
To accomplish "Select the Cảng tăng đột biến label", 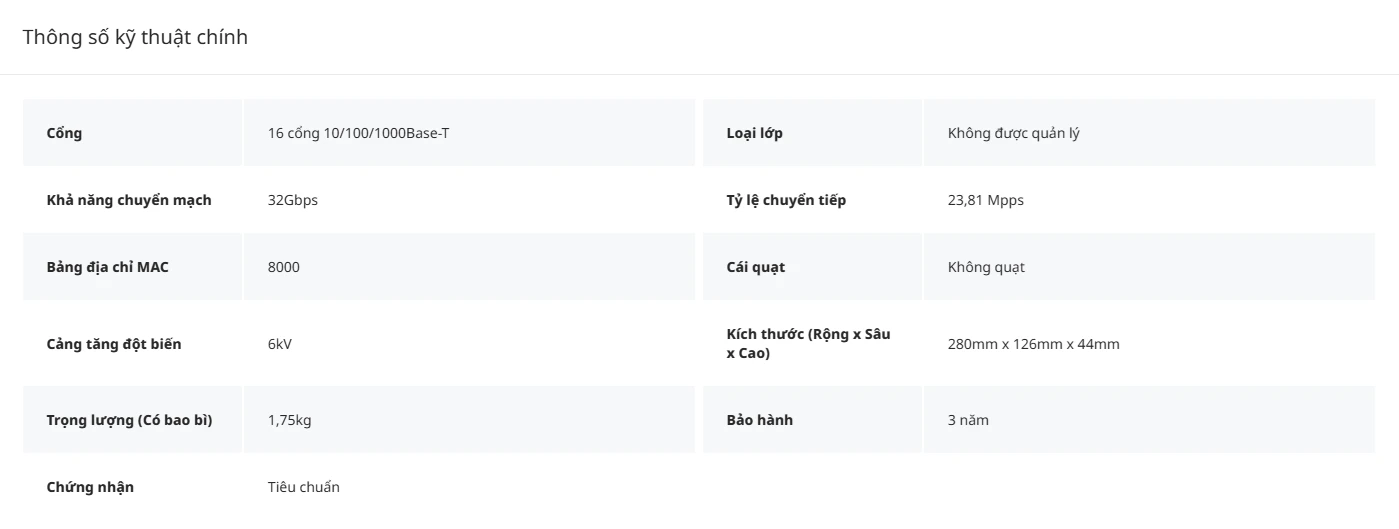I will (x=114, y=344).
